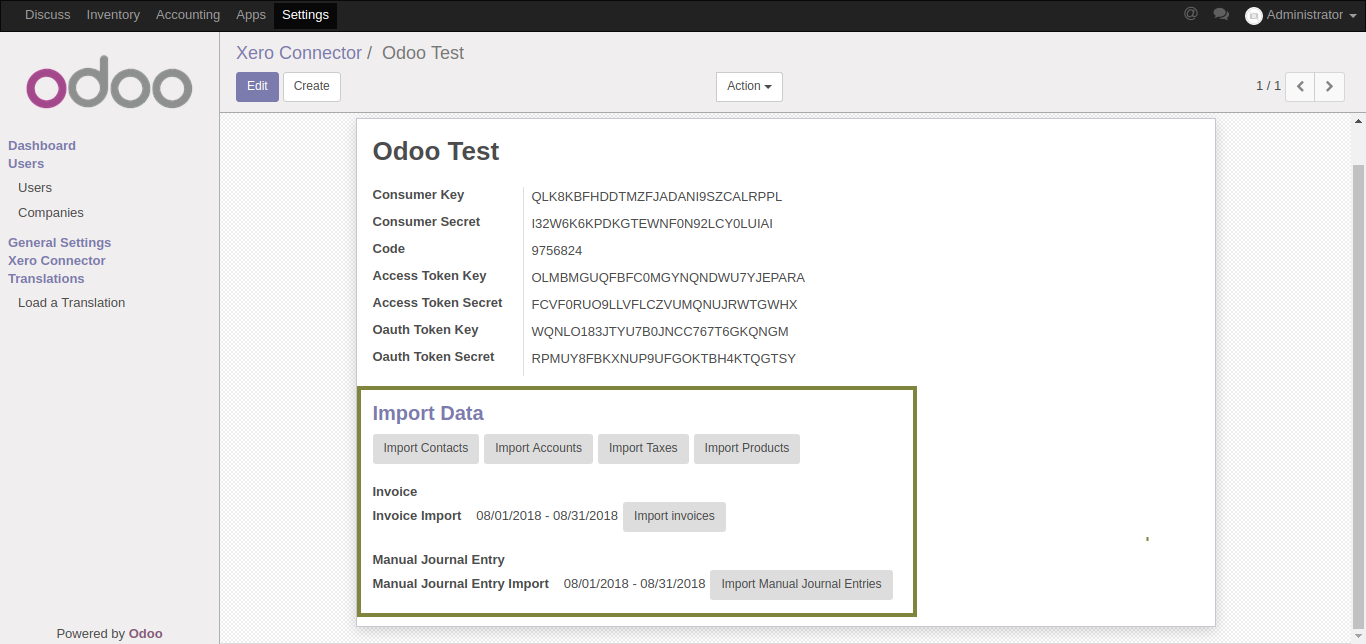Click the Code value 9756824
This screenshot has width=1366, height=644.
point(557,251)
